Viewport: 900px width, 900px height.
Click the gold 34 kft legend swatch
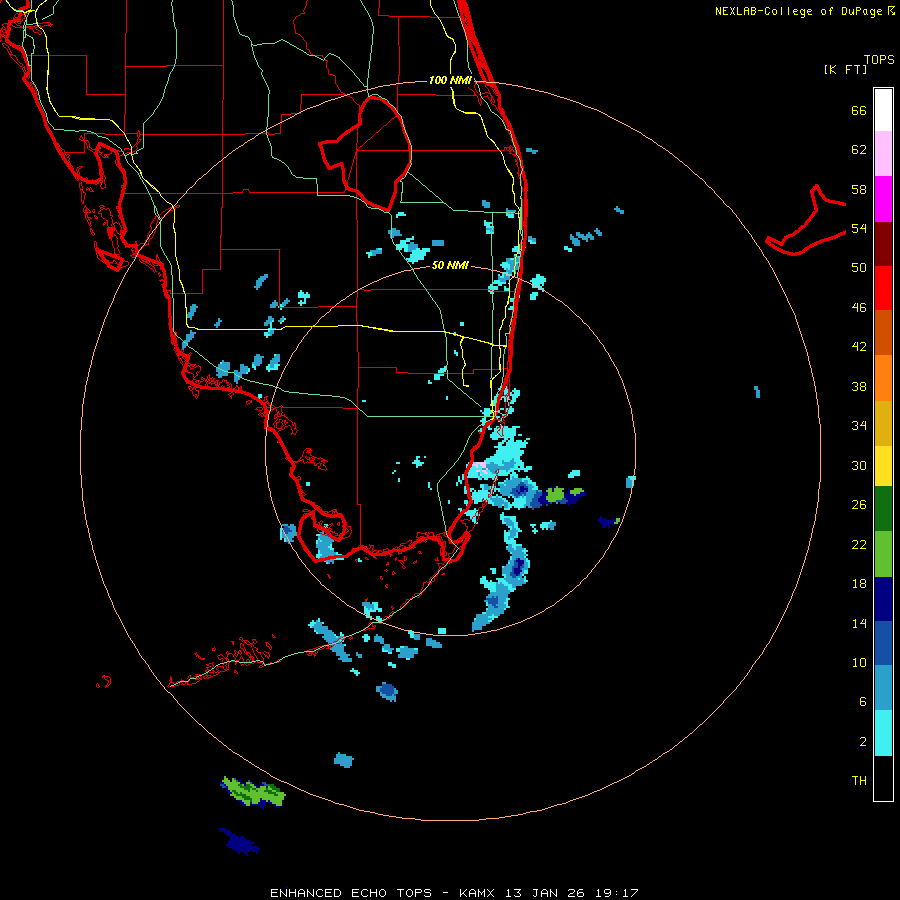[x=883, y=423]
